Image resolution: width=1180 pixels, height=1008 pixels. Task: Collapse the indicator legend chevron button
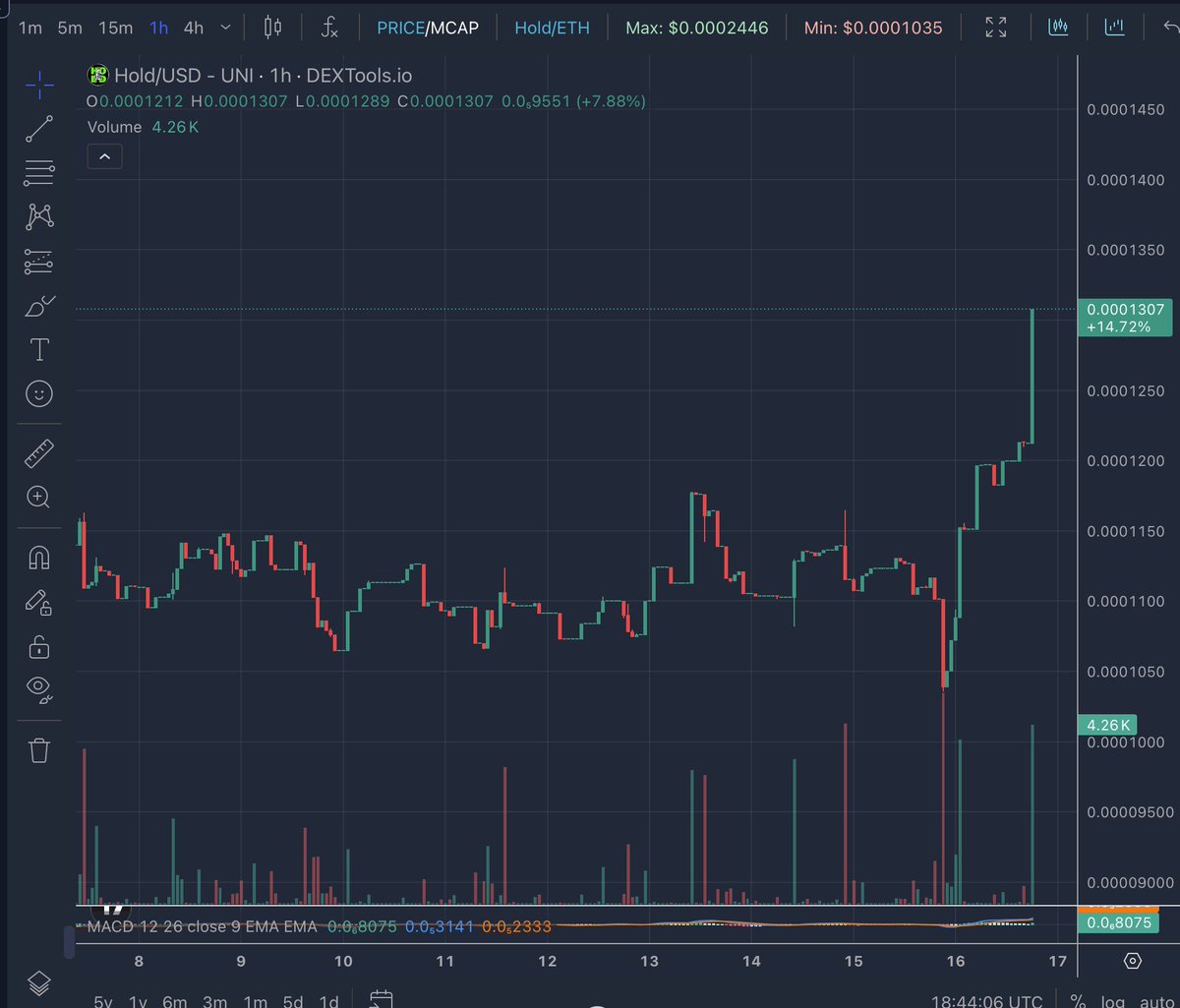105,155
